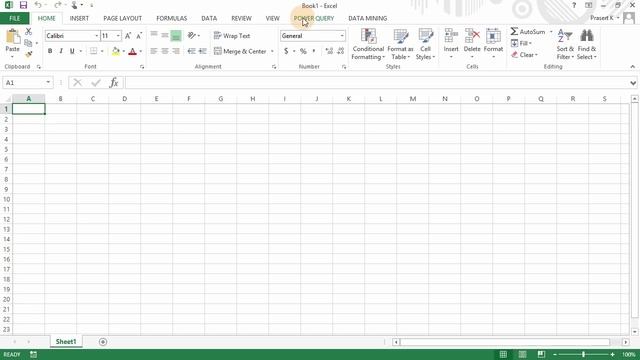Switch to the DATA MINING tab
Image resolution: width=640 pixels, height=360 pixels.
tap(367, 18)
